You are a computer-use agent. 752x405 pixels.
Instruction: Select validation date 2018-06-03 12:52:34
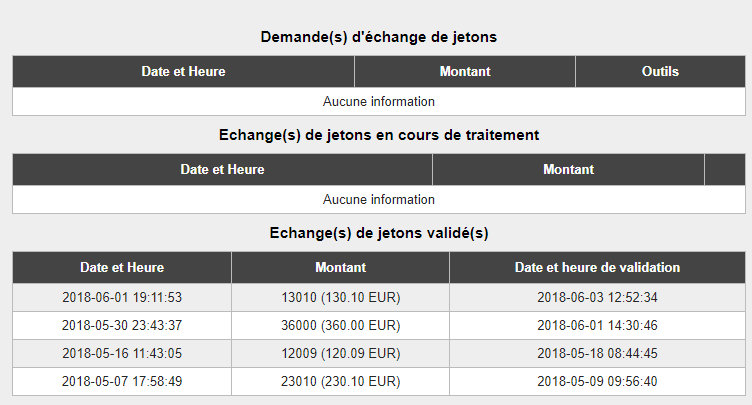click(597, 298)
